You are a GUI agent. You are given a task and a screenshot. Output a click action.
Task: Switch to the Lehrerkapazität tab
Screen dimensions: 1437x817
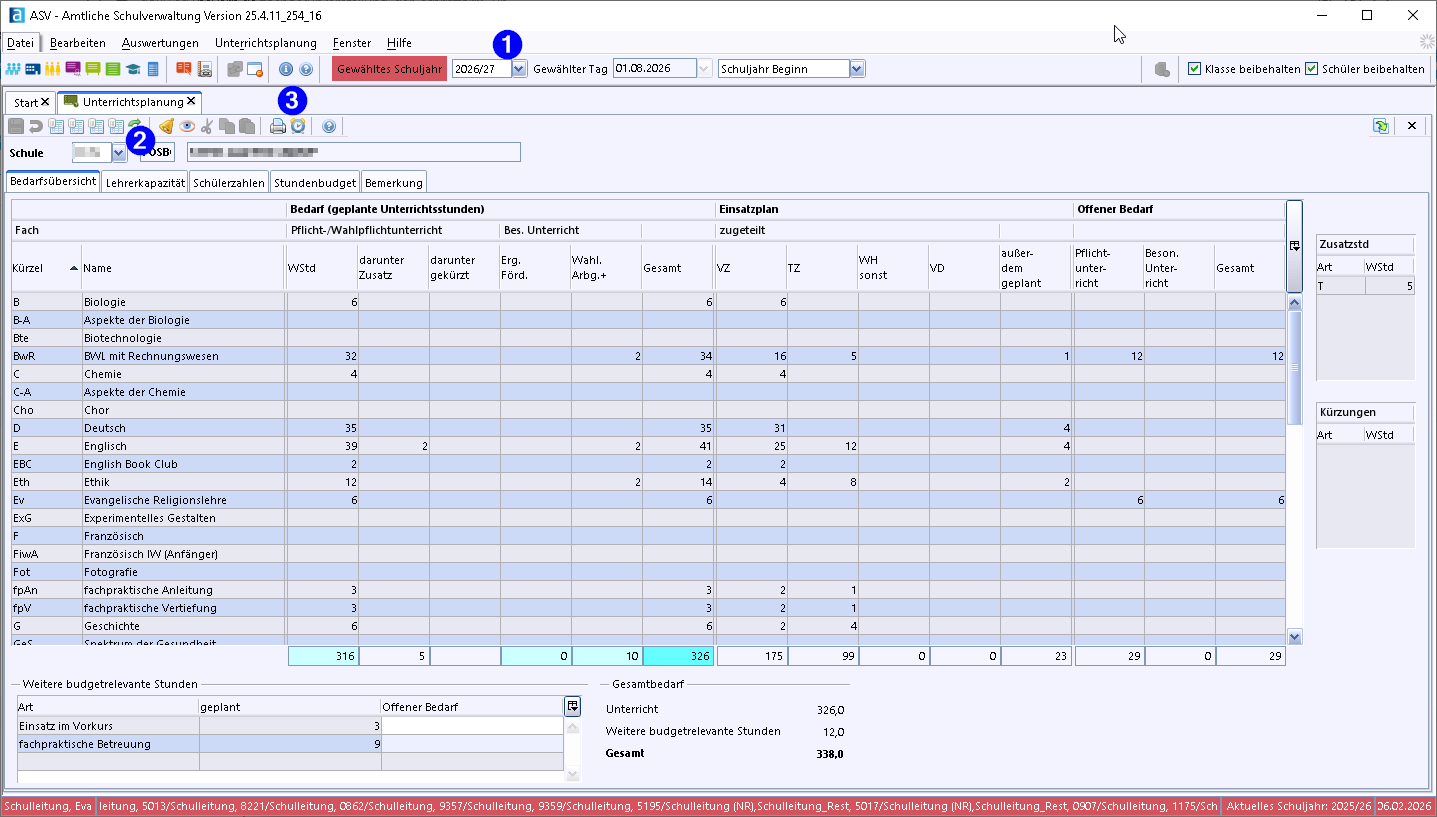tap(145, 182)
